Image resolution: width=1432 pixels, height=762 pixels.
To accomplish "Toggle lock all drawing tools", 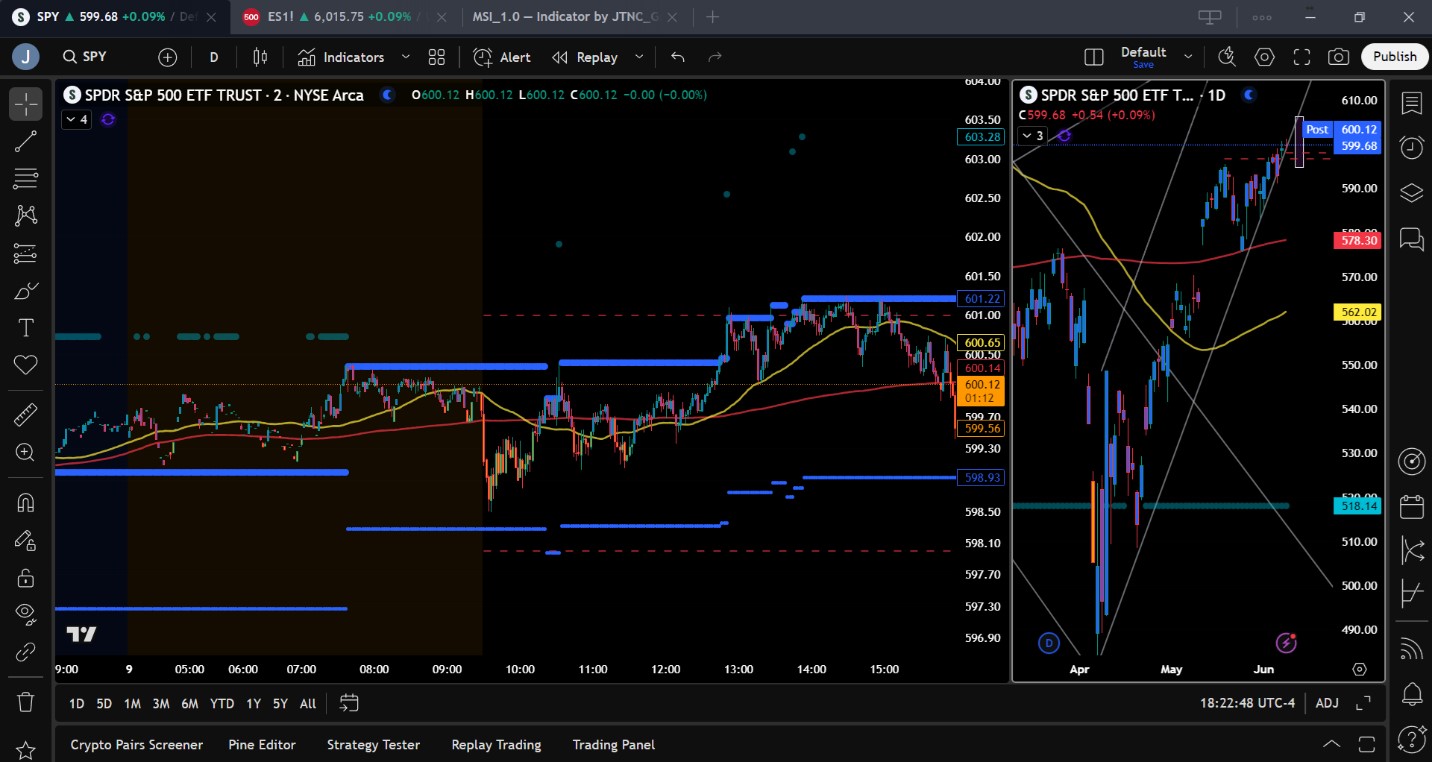I will pos(26,578).
